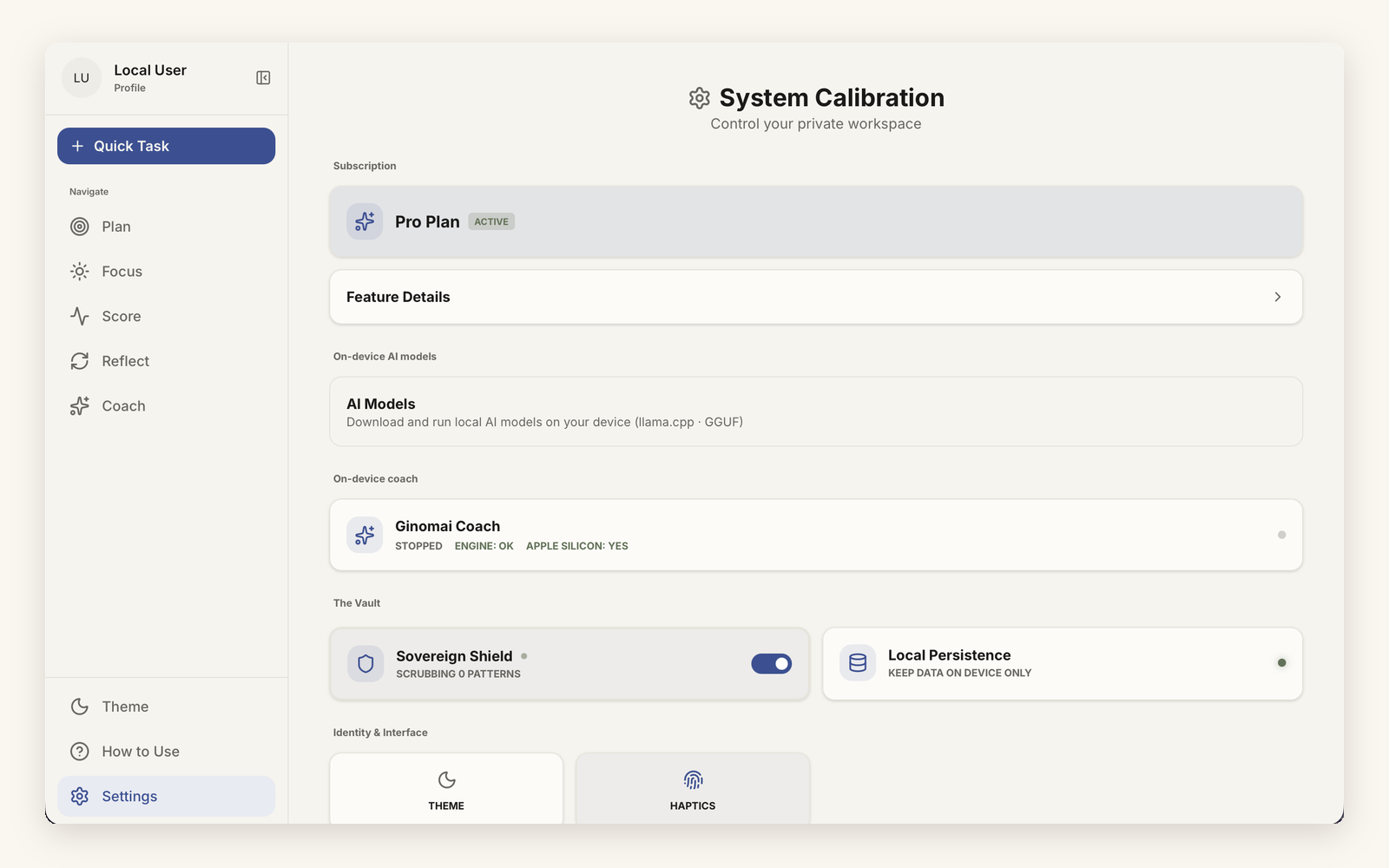Screen dimensions: 1389x868
Task: Open the LU profile avatar
Action: point(82,78)
